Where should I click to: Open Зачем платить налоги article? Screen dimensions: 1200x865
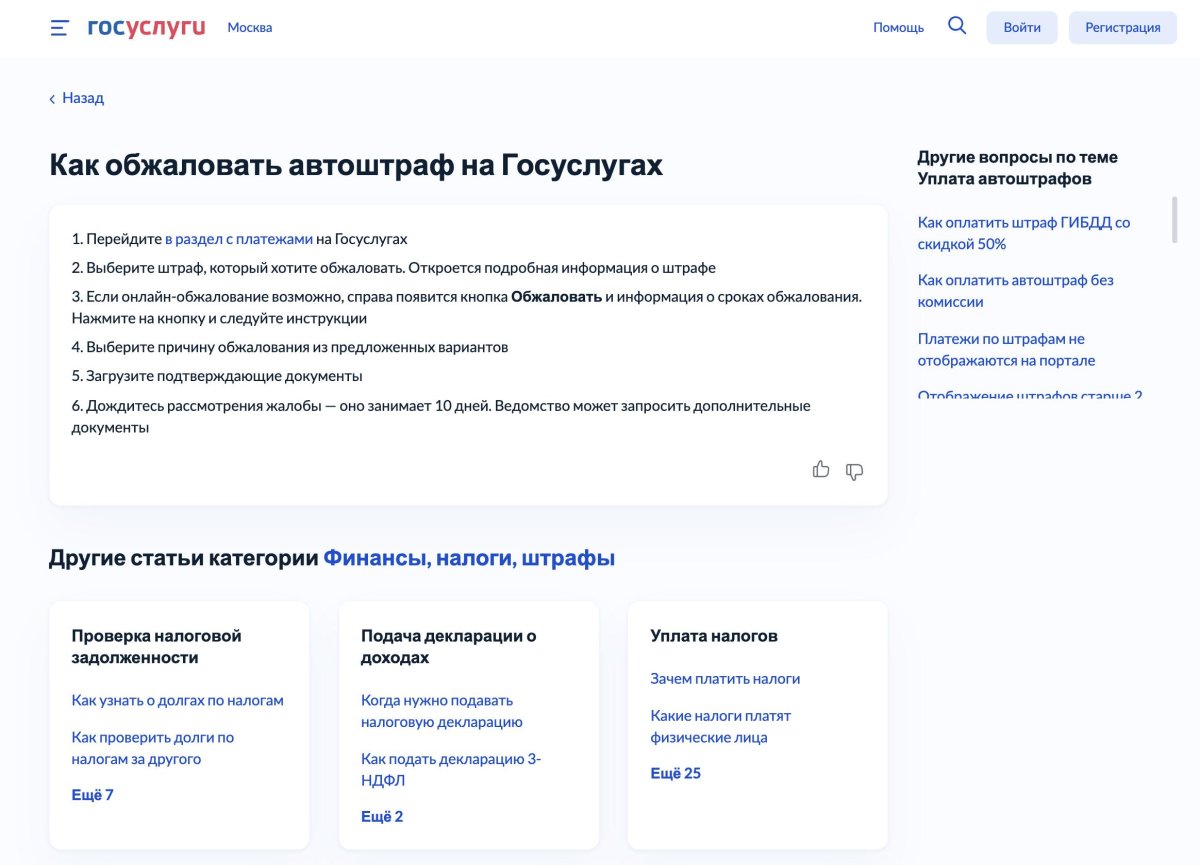coord(723,678)
